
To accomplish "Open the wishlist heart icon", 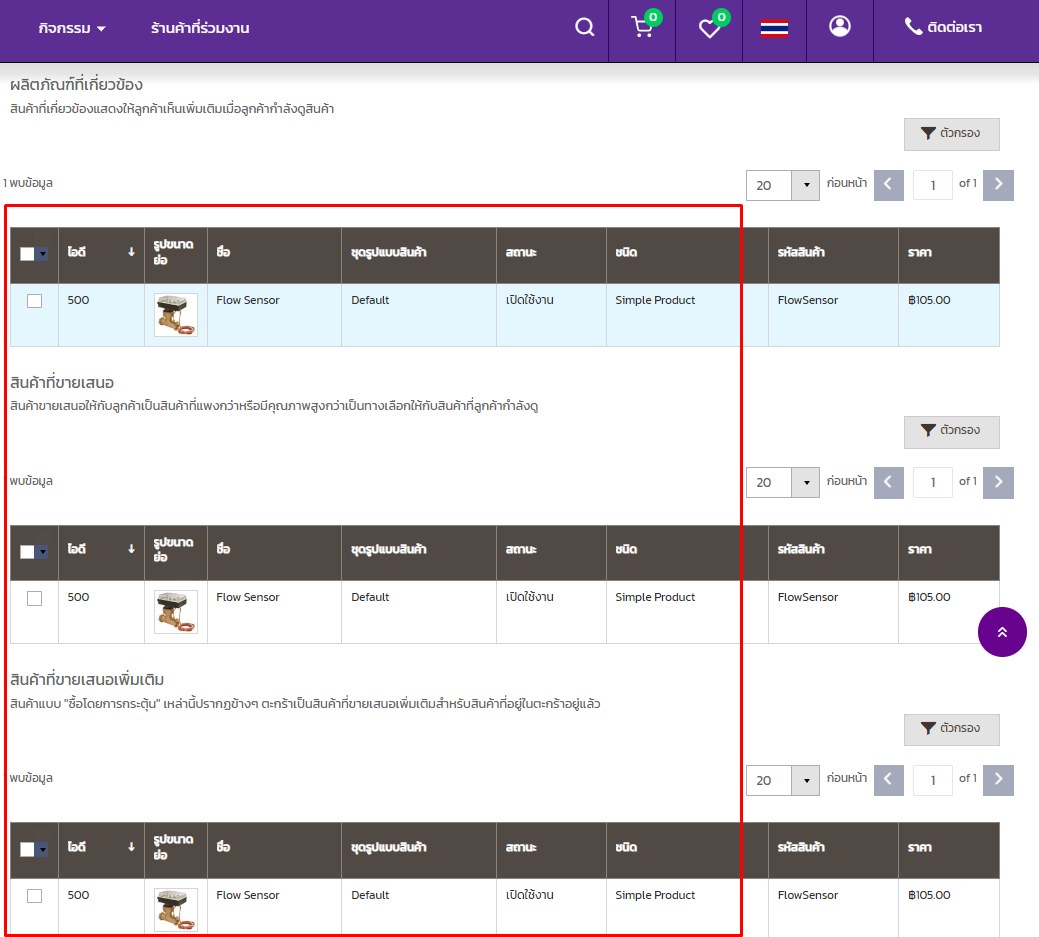I will pos(709,28).
